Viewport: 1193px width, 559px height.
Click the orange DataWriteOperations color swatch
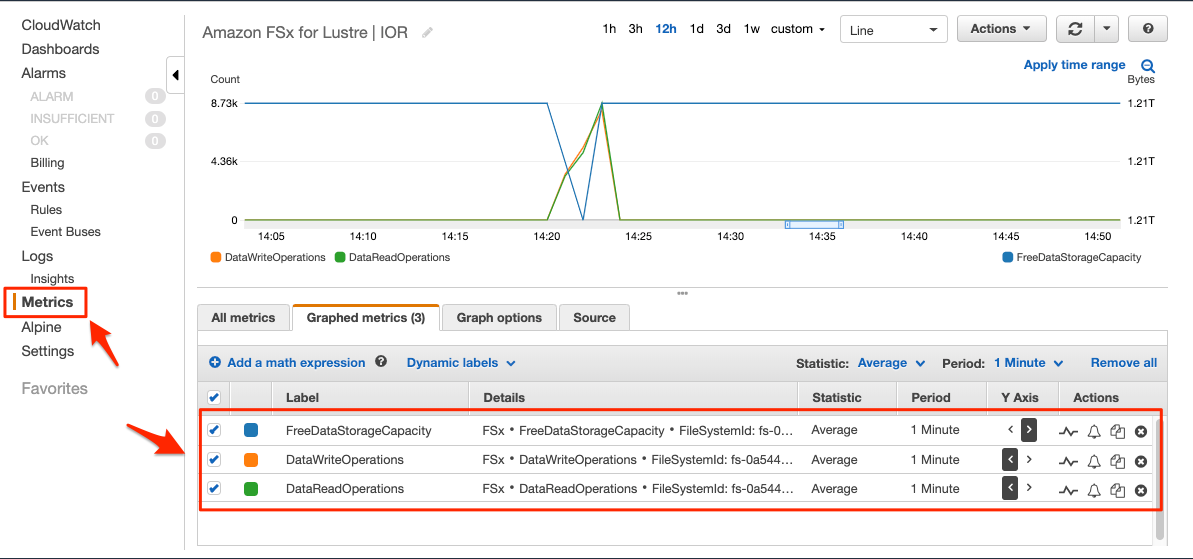pos(251,459)
